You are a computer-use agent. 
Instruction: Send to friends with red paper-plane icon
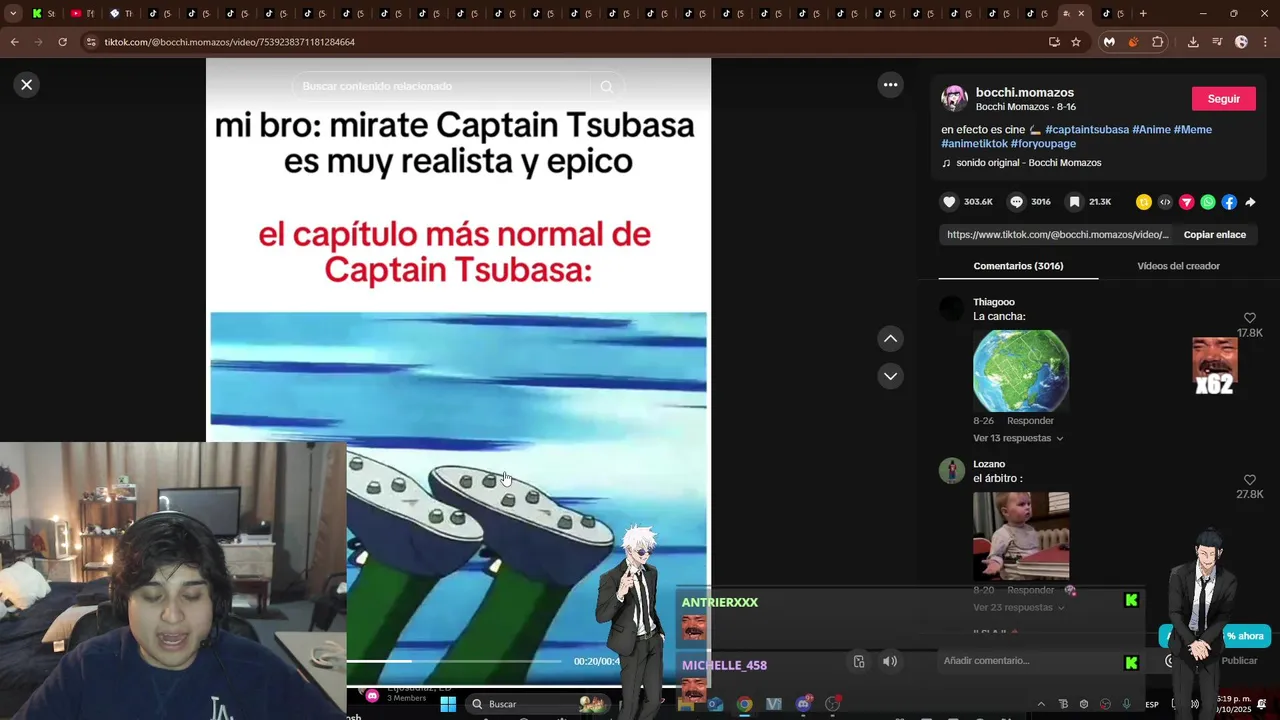click(x=1186, y=202)
